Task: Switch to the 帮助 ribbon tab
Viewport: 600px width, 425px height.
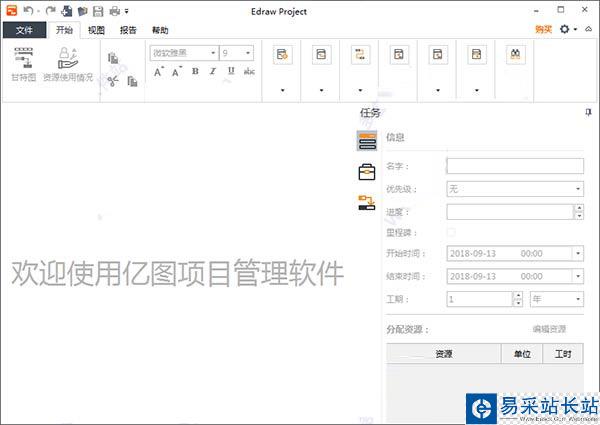Action: 160,30
